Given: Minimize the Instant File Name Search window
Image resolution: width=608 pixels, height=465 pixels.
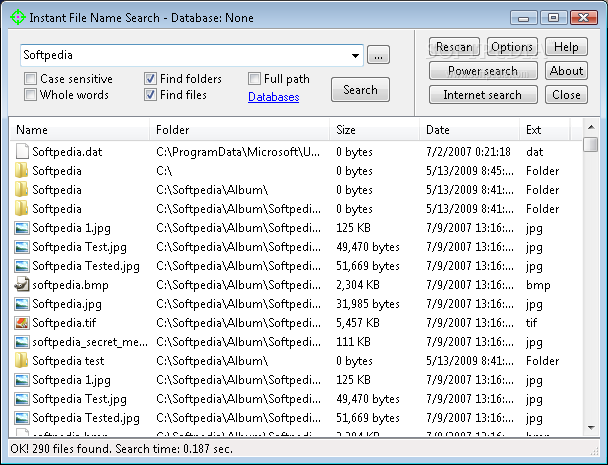Looking at the screenshot, I should [x=523, y=18].
